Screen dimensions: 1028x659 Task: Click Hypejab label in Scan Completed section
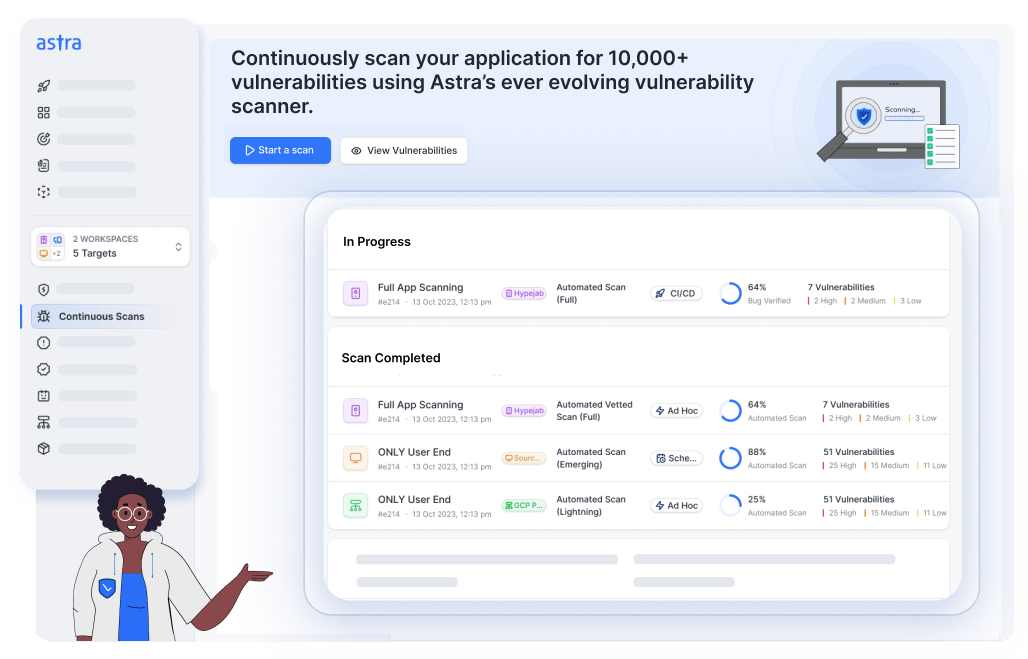tap(524, 411)
